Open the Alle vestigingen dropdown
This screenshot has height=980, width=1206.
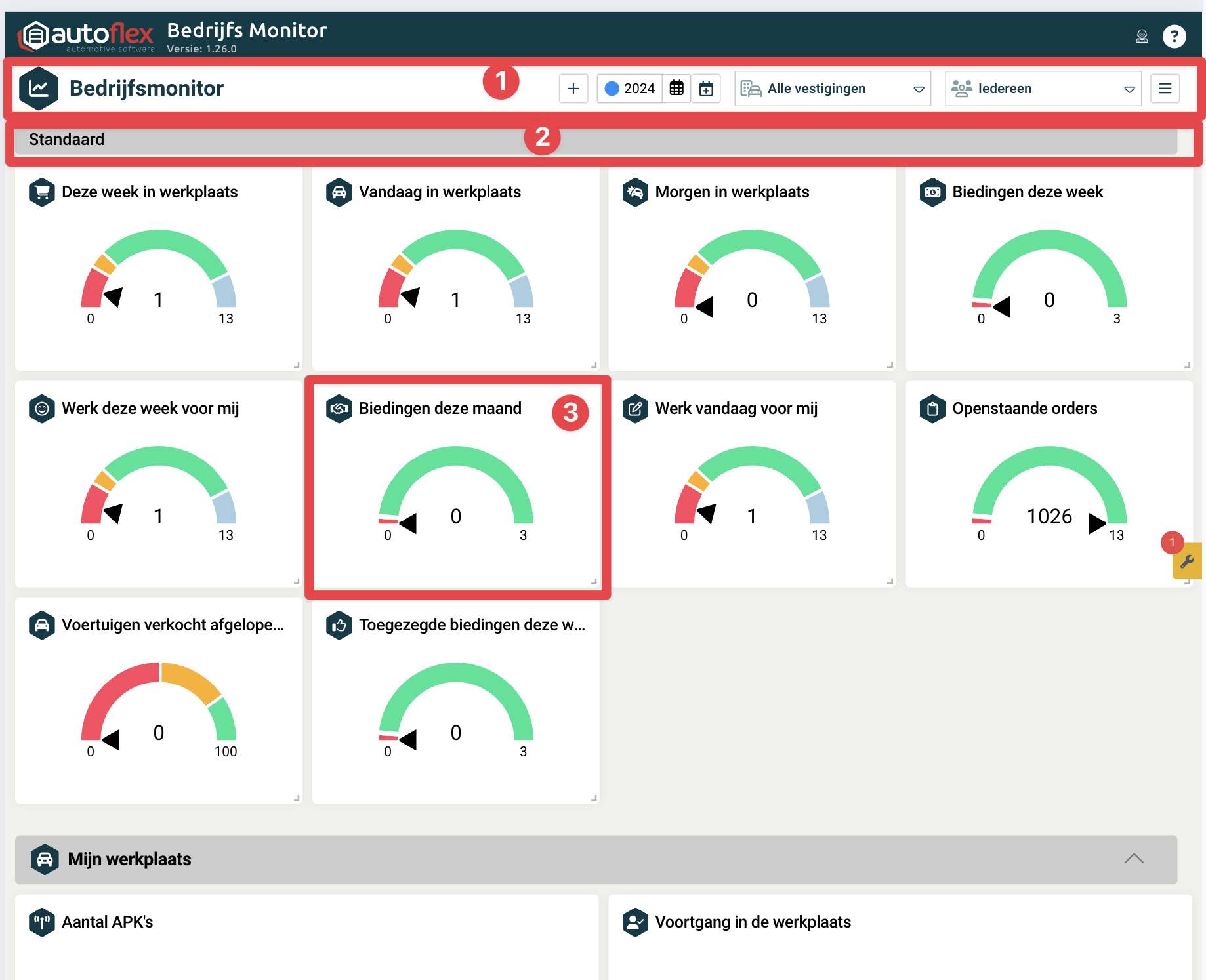point(832,89)
